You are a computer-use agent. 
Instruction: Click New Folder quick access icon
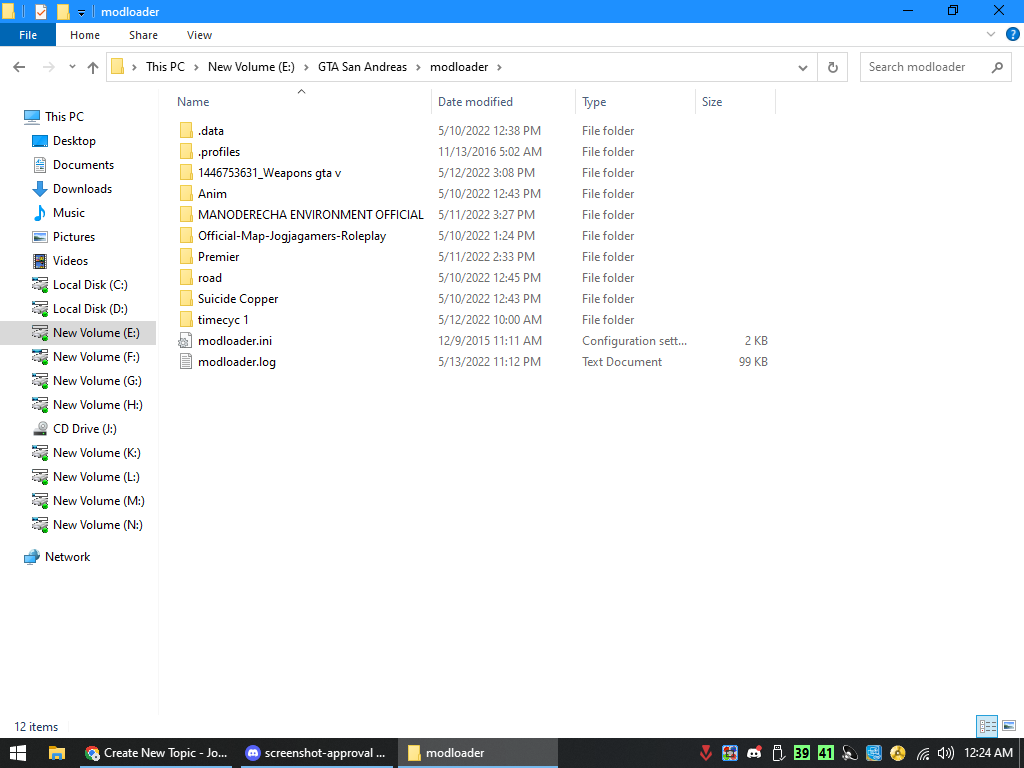click(63, 11)
